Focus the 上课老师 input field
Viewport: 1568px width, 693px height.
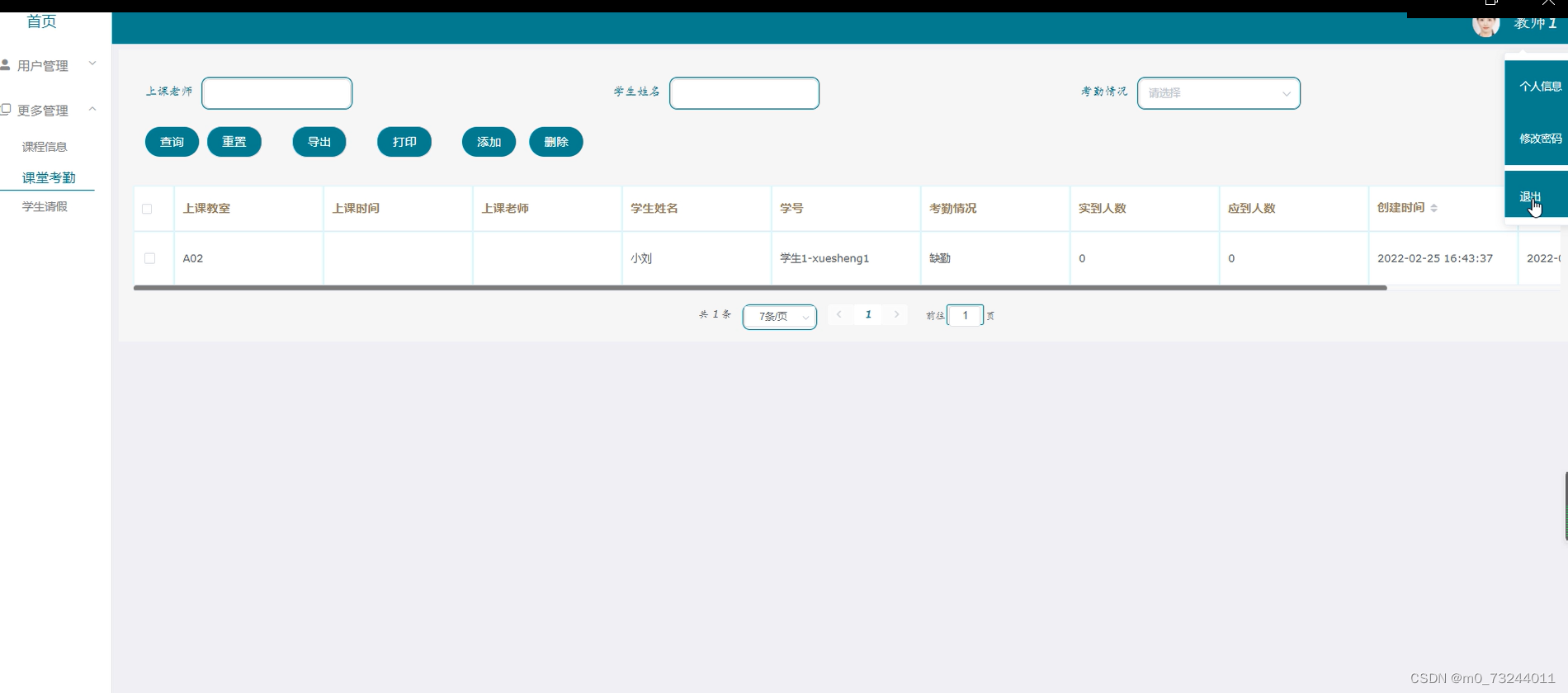tap(277, 93)
